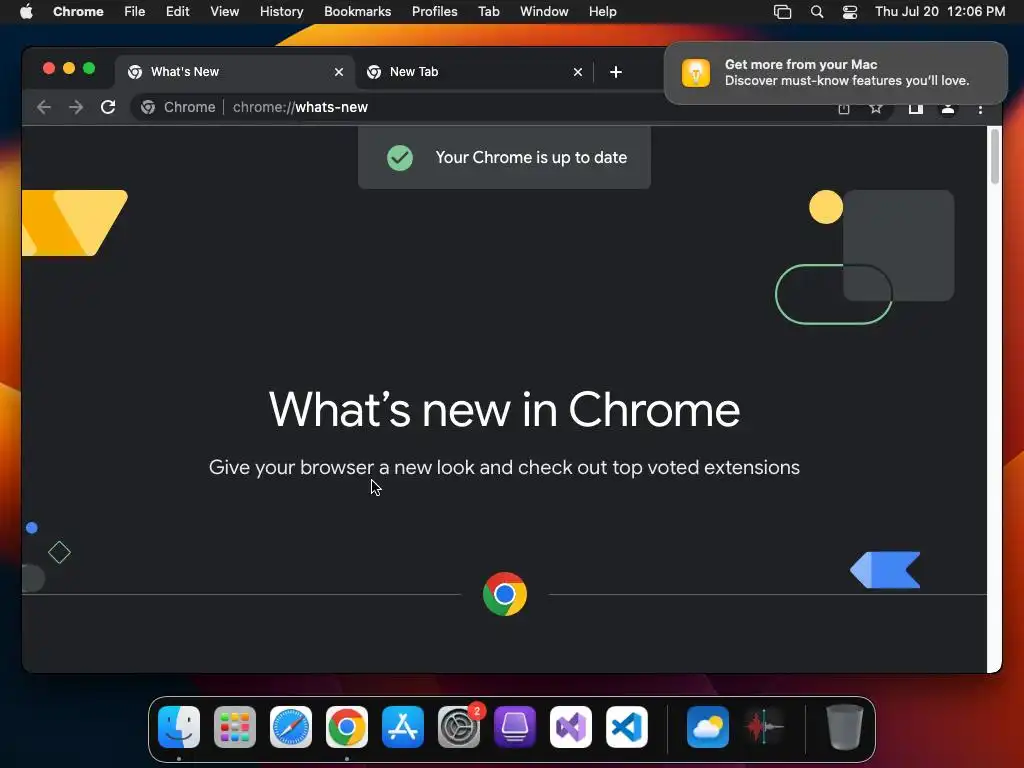The image size is (1024, 768).
Task: Open the purple Mac app icon in the Dock
Action: (515, 727)
